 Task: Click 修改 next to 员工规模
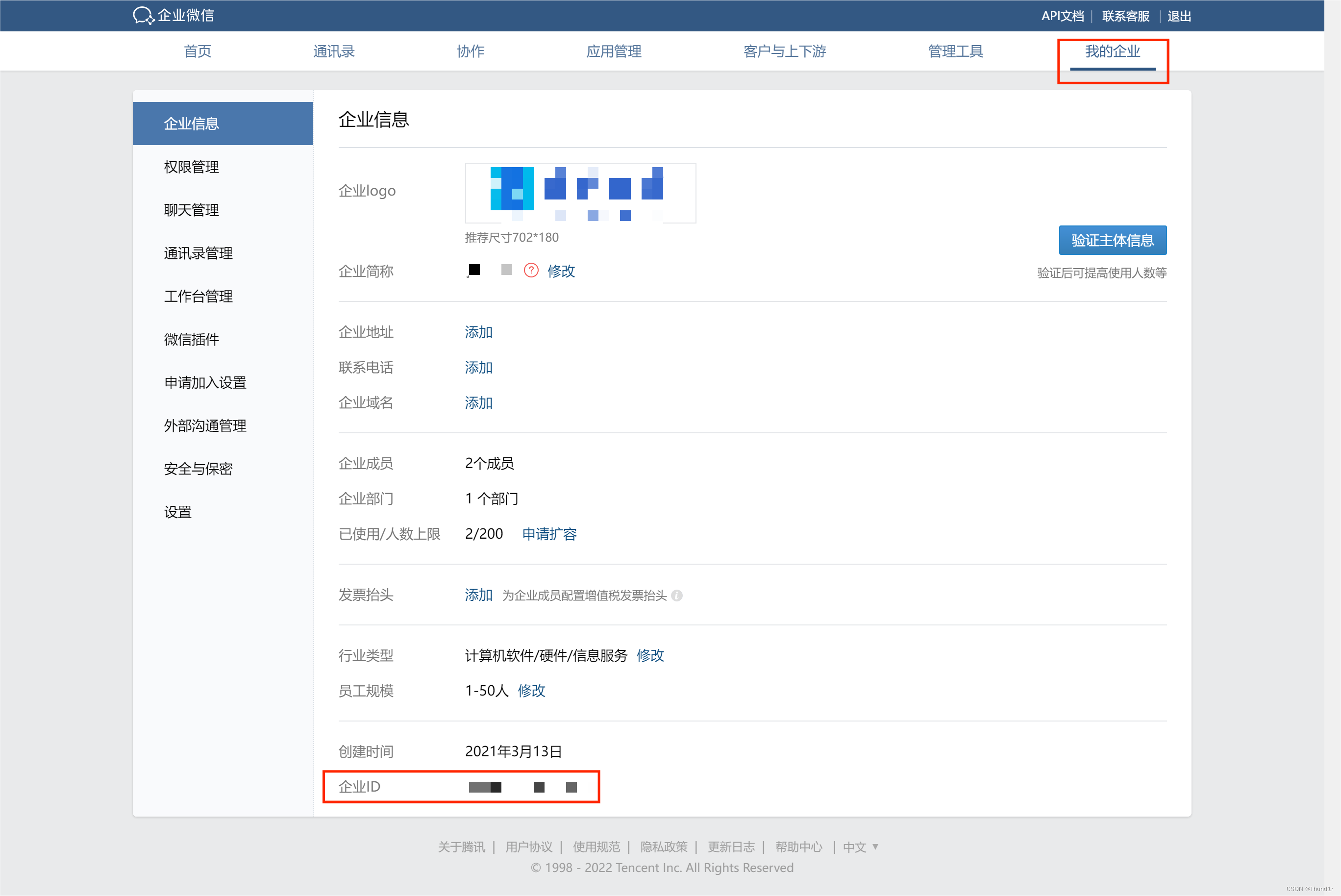[531, 691]
